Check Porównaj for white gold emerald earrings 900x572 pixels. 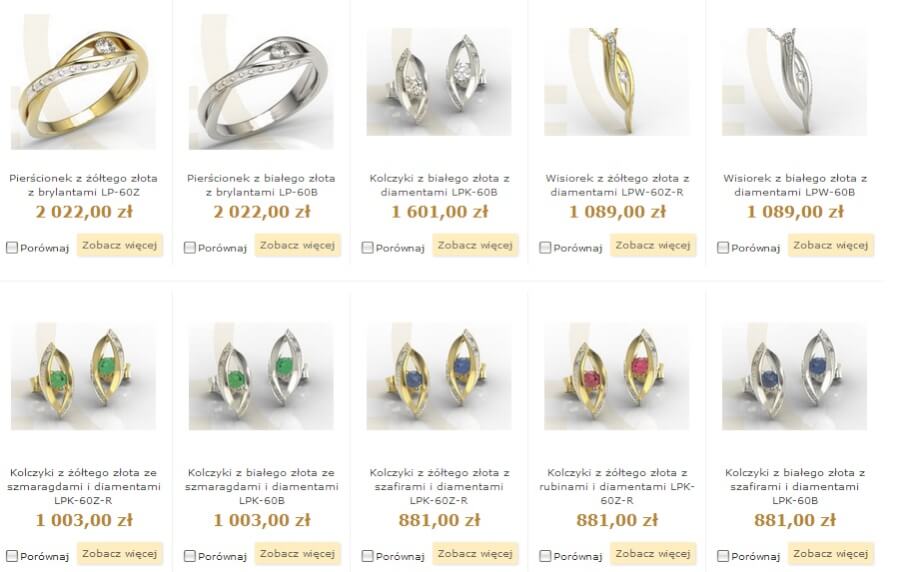point(189,556)
